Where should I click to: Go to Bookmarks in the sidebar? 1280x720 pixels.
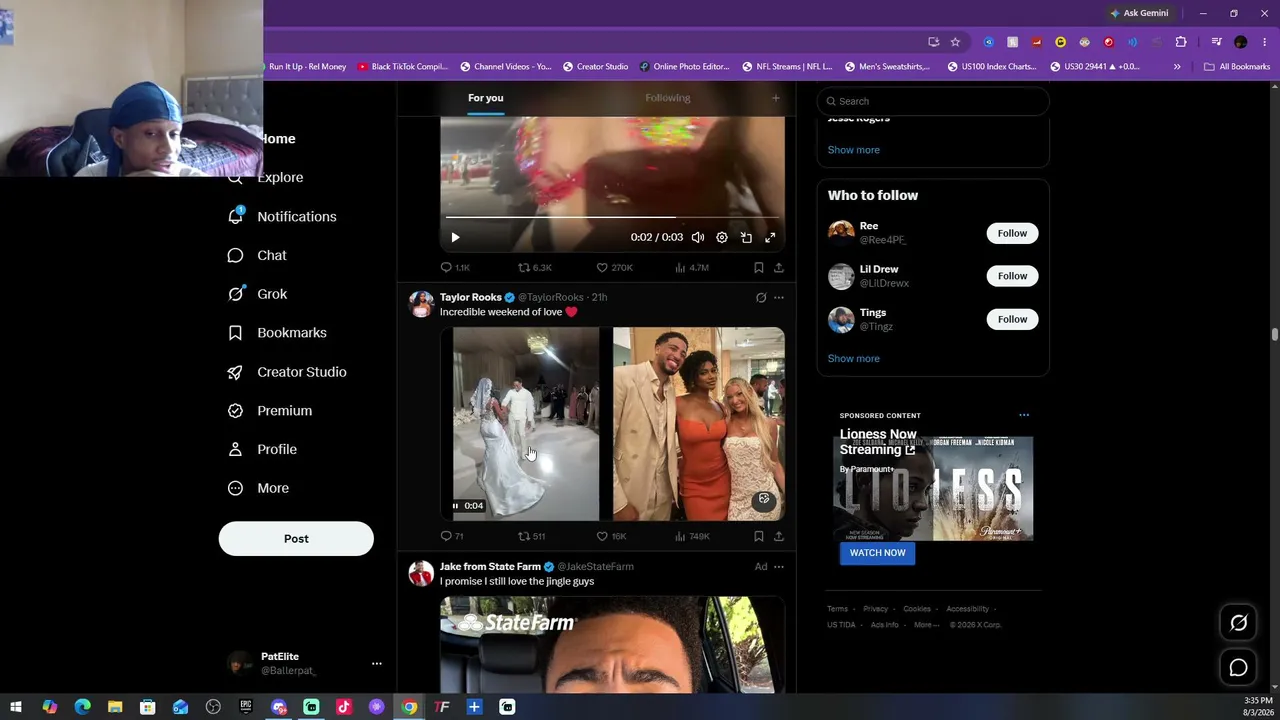click(x=278, y=333)
